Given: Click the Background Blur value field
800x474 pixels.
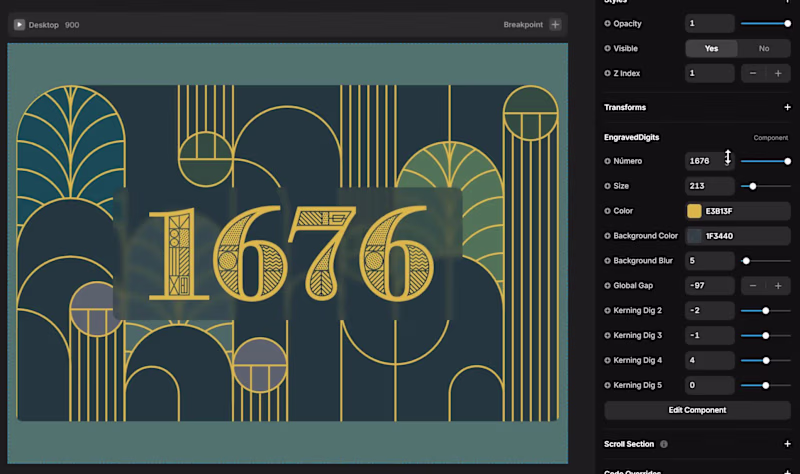Looking at the screenshot, I should click(x=710, y=261).
